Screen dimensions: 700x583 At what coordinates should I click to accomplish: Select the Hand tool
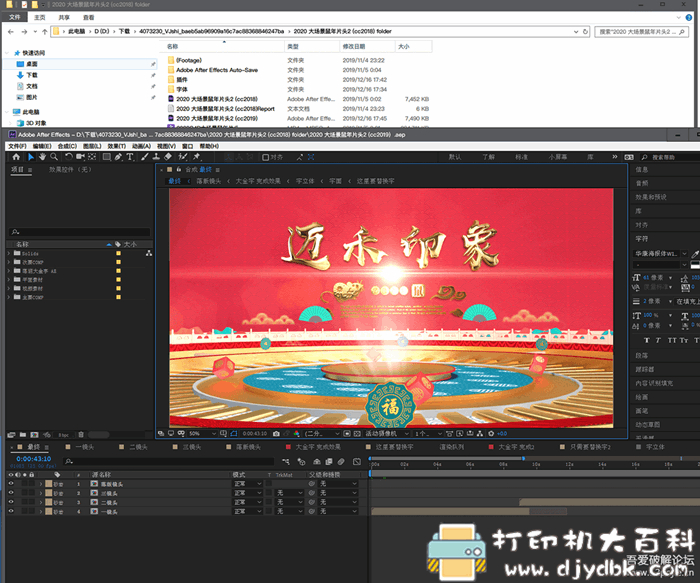tap(42, 157)
